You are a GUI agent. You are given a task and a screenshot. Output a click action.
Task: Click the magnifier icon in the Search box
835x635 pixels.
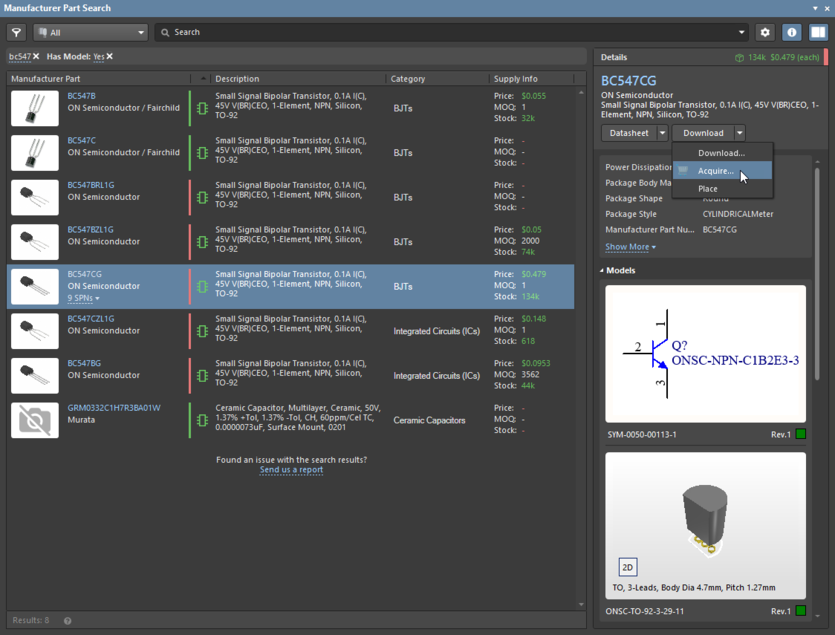click(x=163, y=32)
